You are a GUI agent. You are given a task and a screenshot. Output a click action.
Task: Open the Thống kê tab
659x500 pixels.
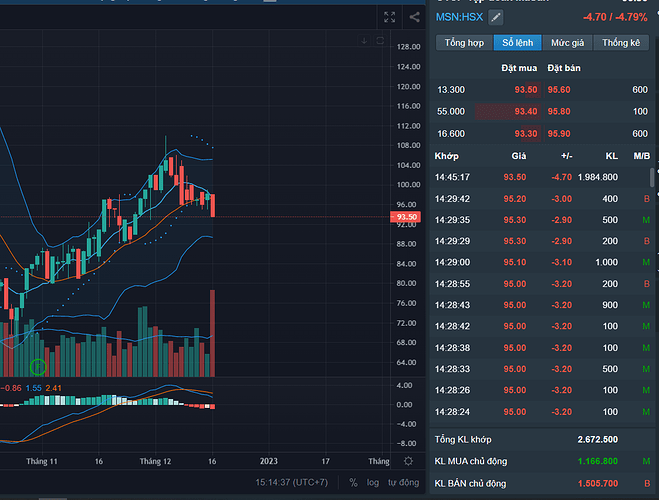[x=621, y=43]
